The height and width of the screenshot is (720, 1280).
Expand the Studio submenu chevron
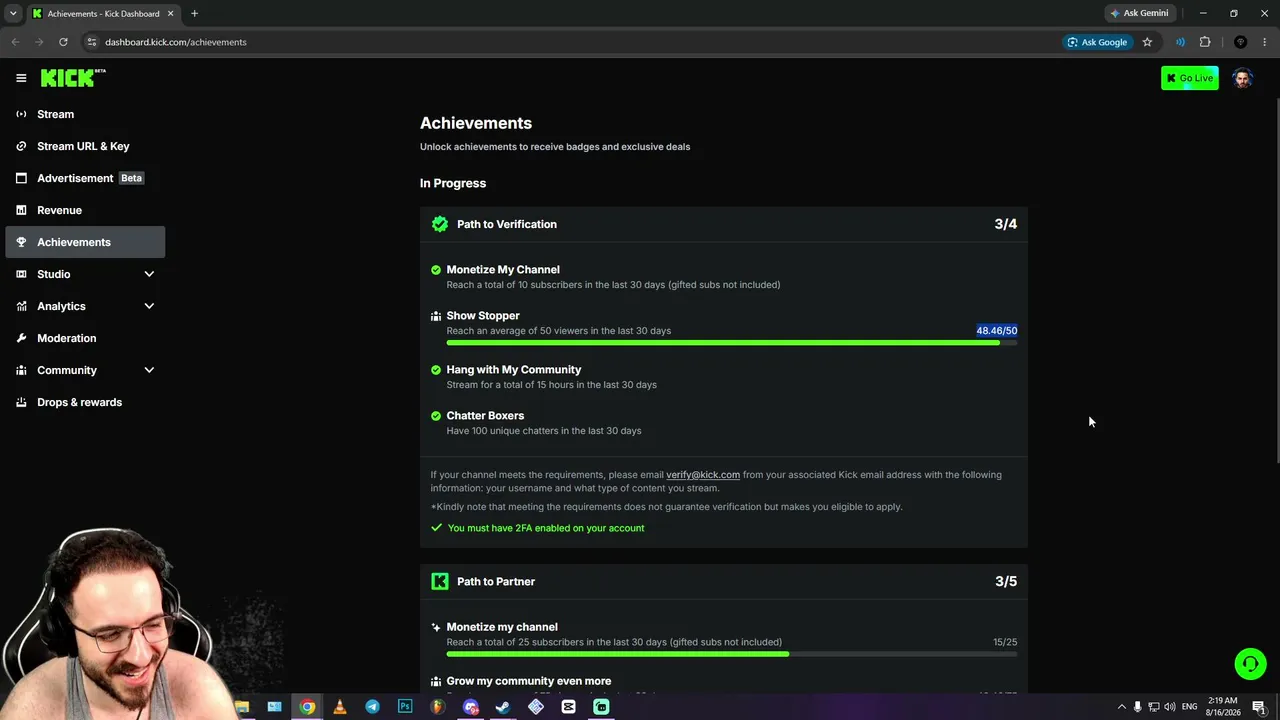[x=149, y=274]
